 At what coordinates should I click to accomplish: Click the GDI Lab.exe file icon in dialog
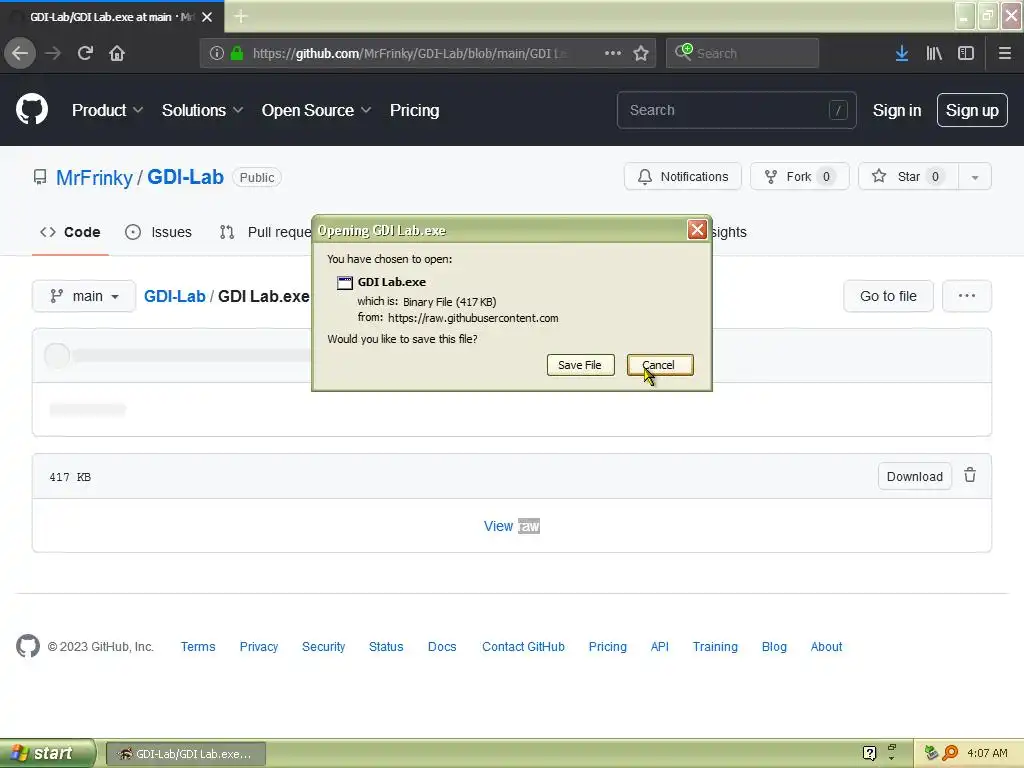(x=345, y=283)
